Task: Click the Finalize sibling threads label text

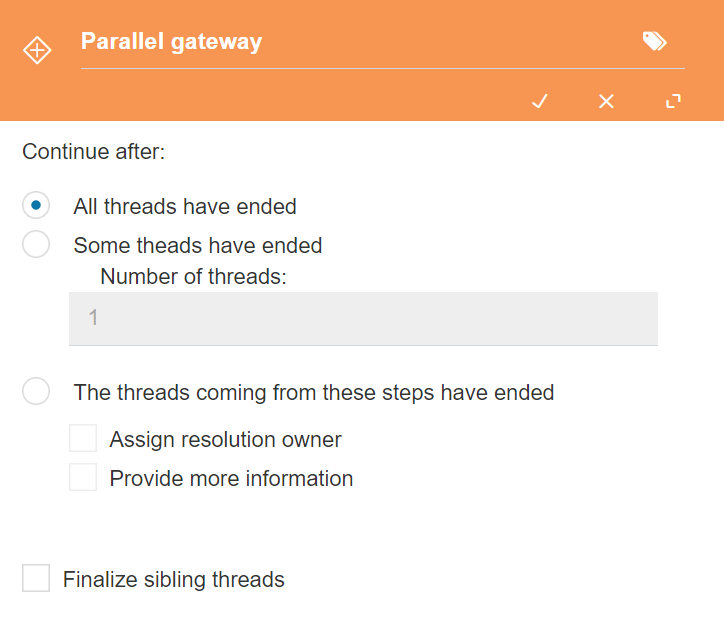Action: (174, 580)
